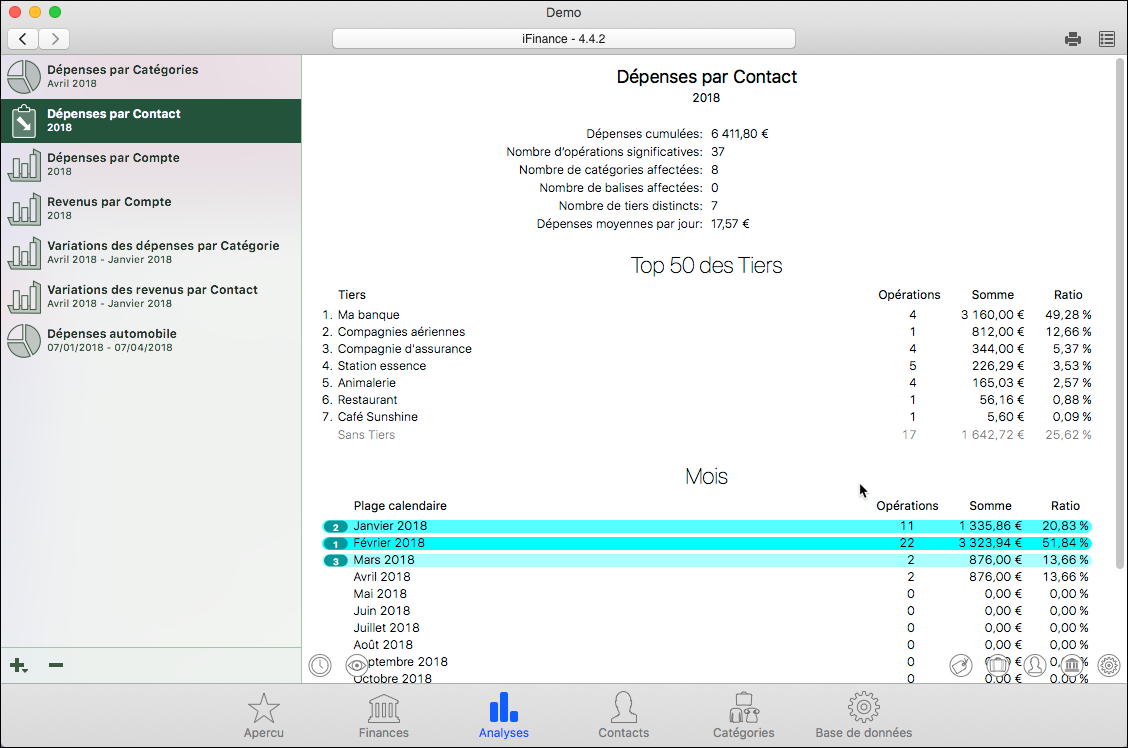Select Dépenses automobile analysis
Viewport: 1128px width, 748px height.
[150, 340]
